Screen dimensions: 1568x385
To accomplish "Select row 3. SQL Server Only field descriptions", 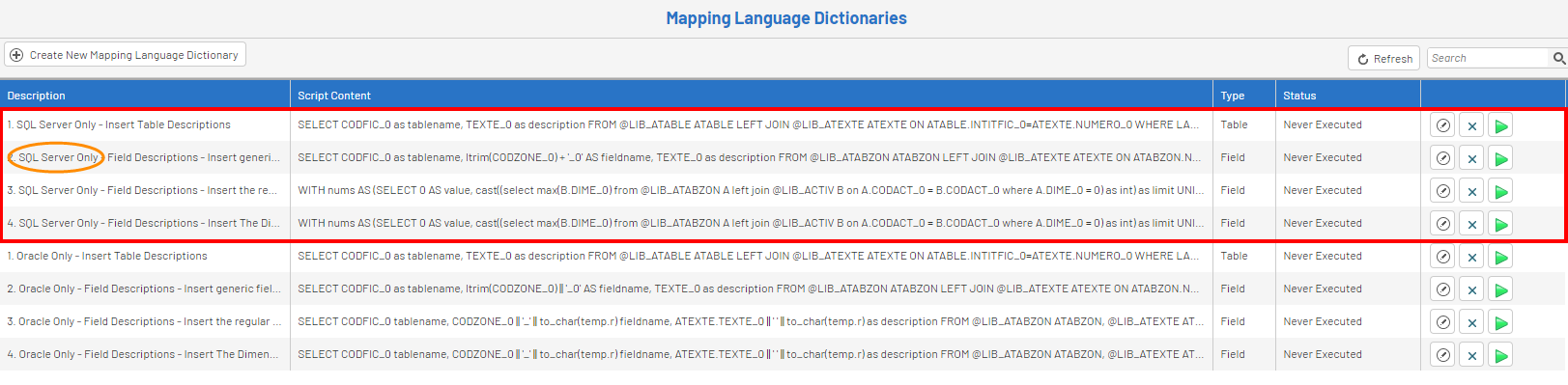I will pos(710,190).
